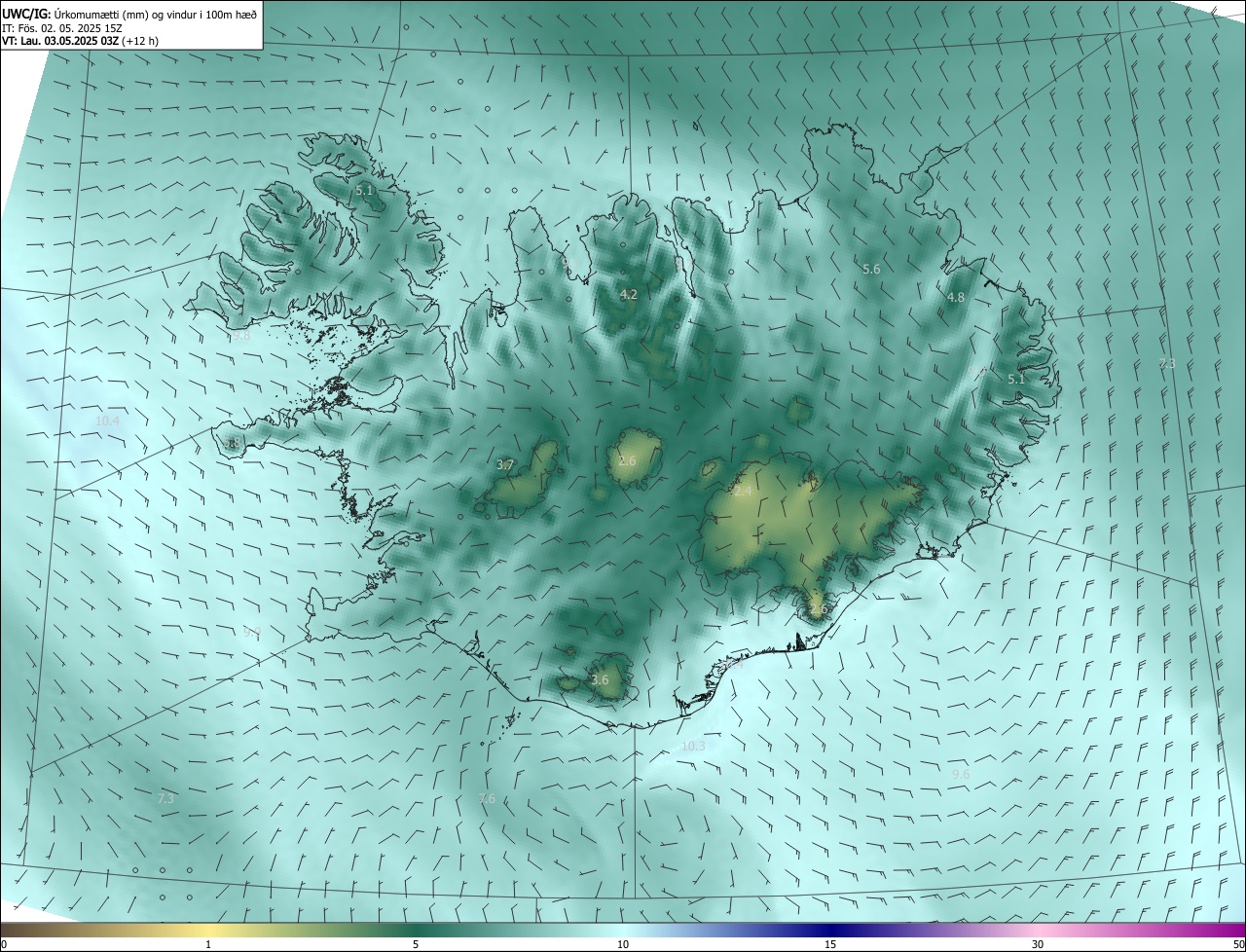
Task: Click the title 'Úrkomumætti (mm) og vindur í 100m hæð'
Action: pos(155,14)
